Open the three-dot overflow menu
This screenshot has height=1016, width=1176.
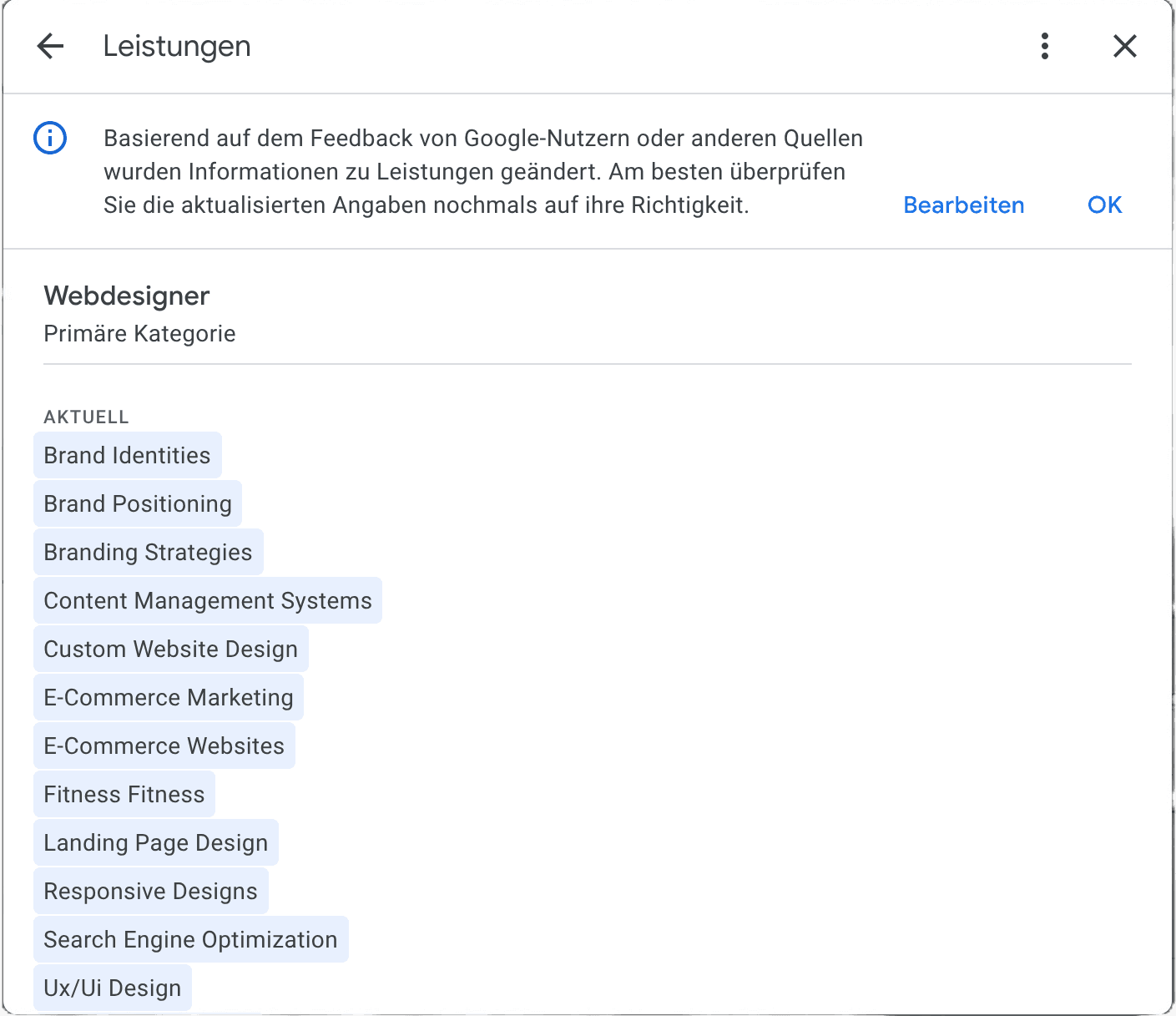tap(1044, 46)
